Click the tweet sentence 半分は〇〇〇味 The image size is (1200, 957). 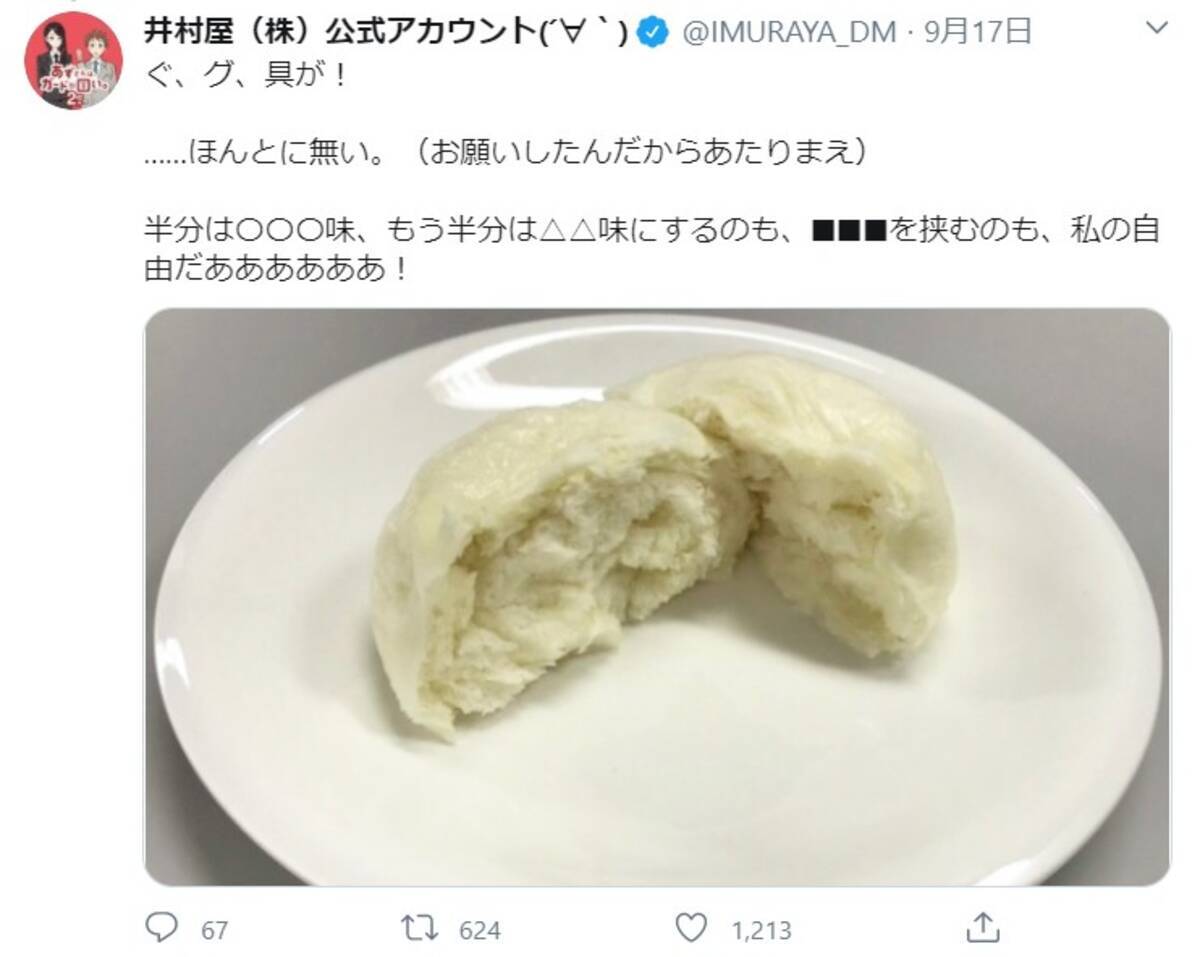(652, 232)
